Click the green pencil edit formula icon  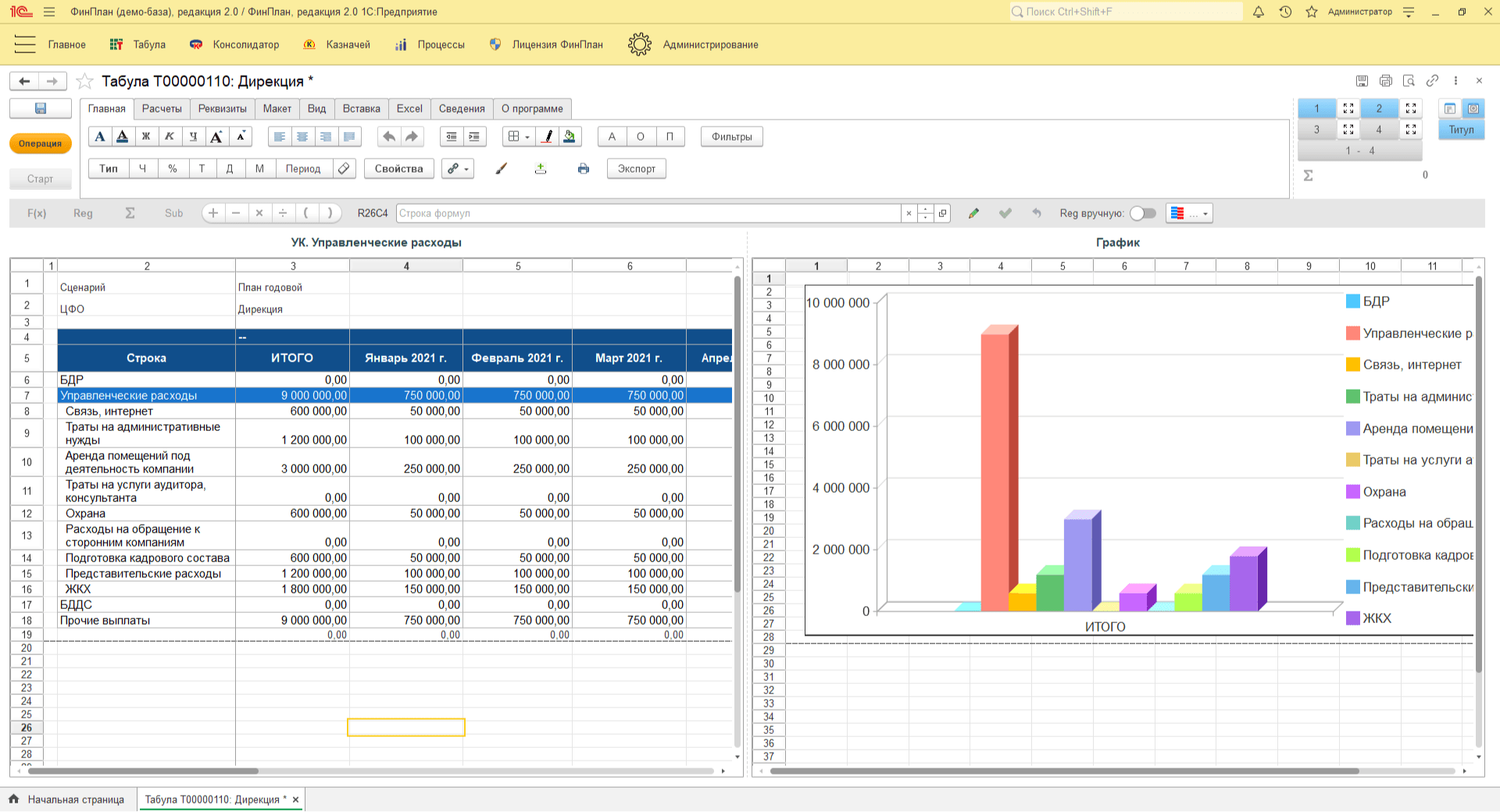[x=973, y=213]
